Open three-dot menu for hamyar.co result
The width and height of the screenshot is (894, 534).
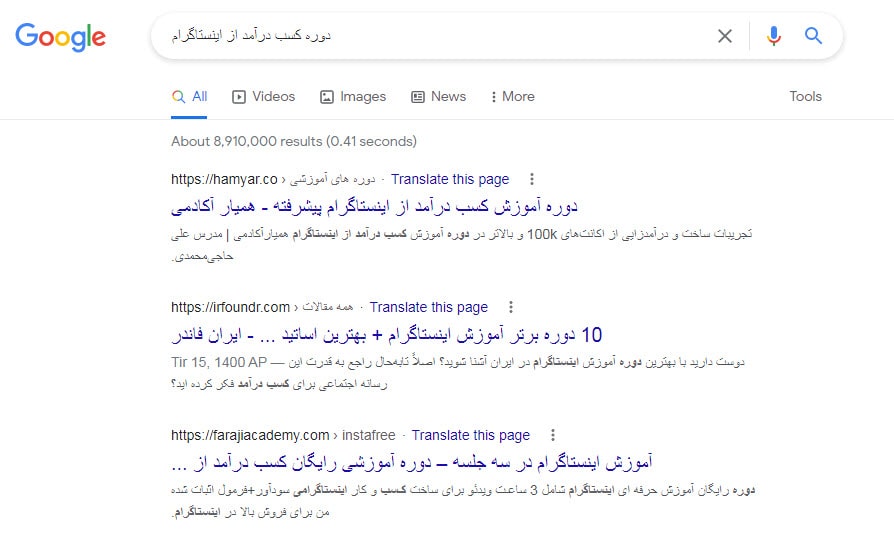[531, 179]
